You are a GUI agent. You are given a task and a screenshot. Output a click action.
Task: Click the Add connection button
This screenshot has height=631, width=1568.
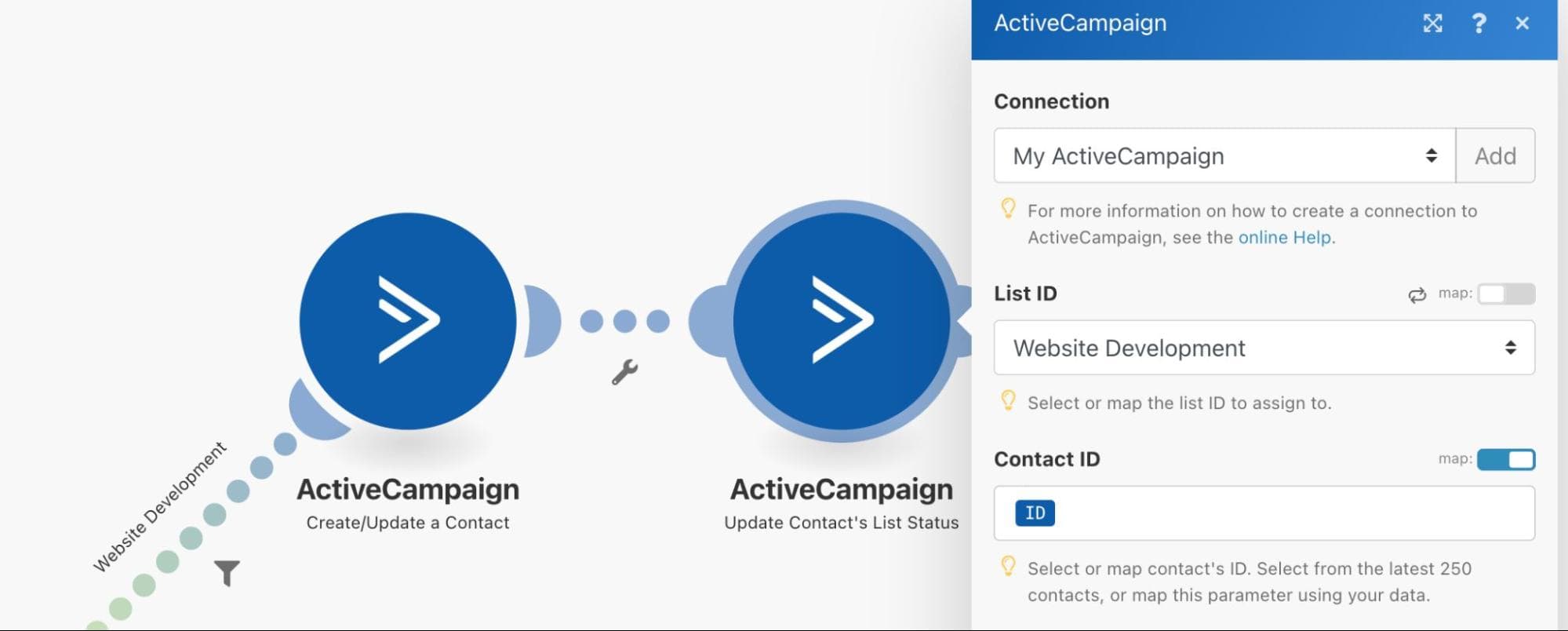[1495, 156]
